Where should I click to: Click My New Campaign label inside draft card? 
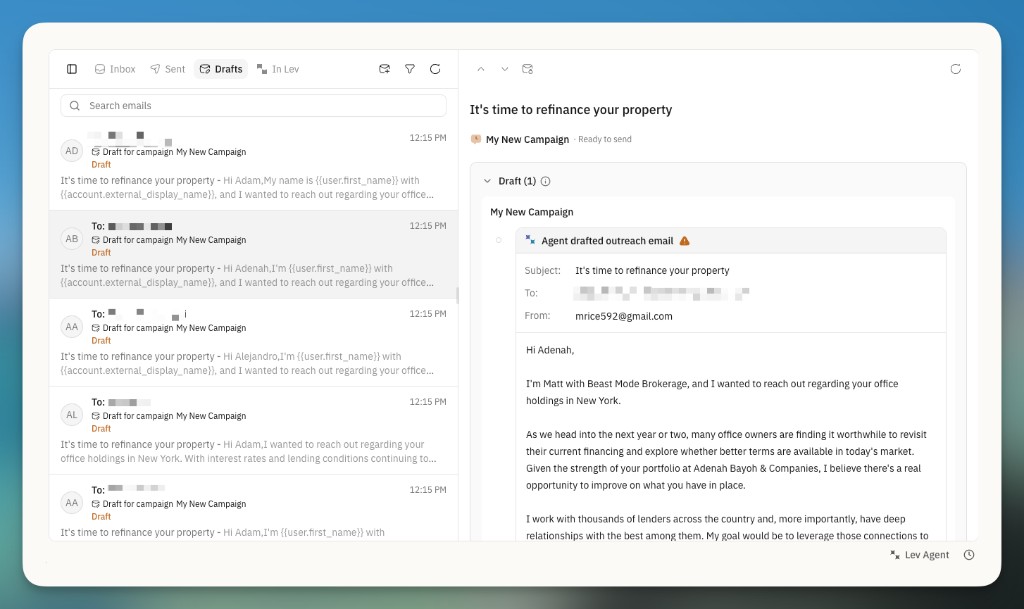pos(532,212)
